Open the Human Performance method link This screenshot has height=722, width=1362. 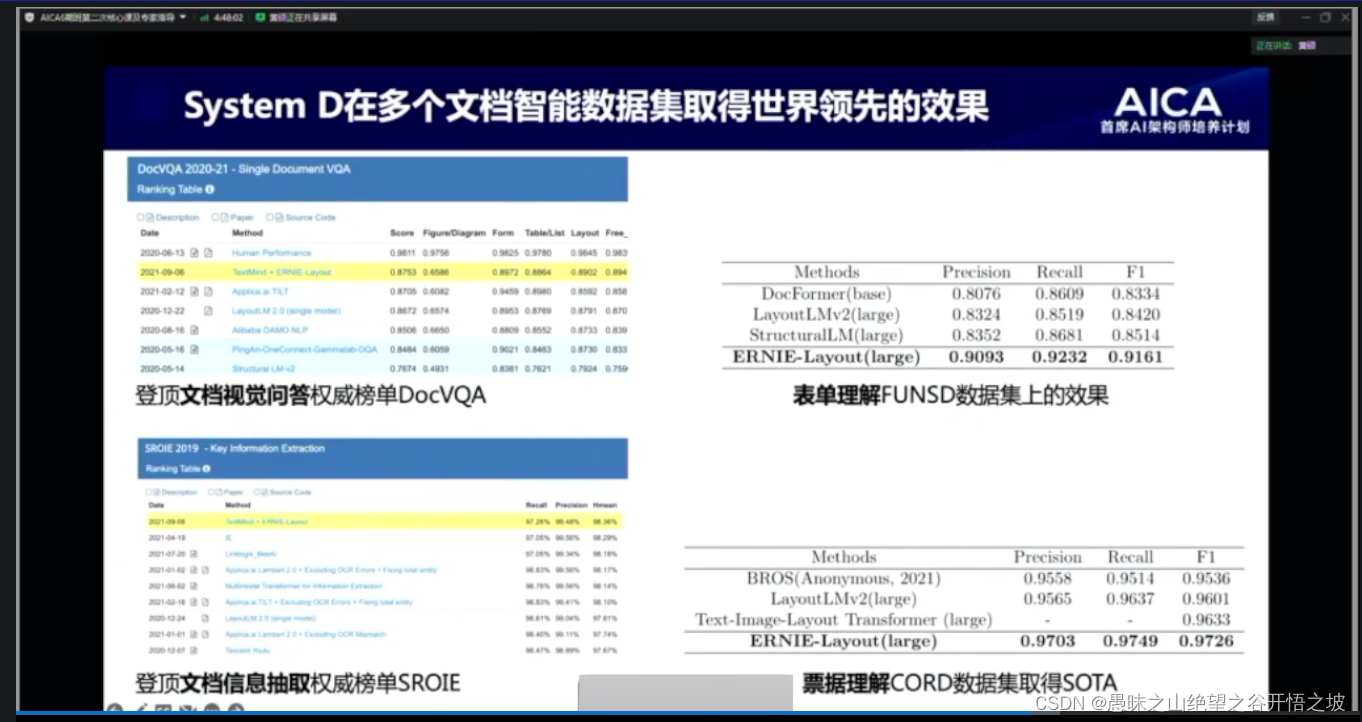coord(271,253)
